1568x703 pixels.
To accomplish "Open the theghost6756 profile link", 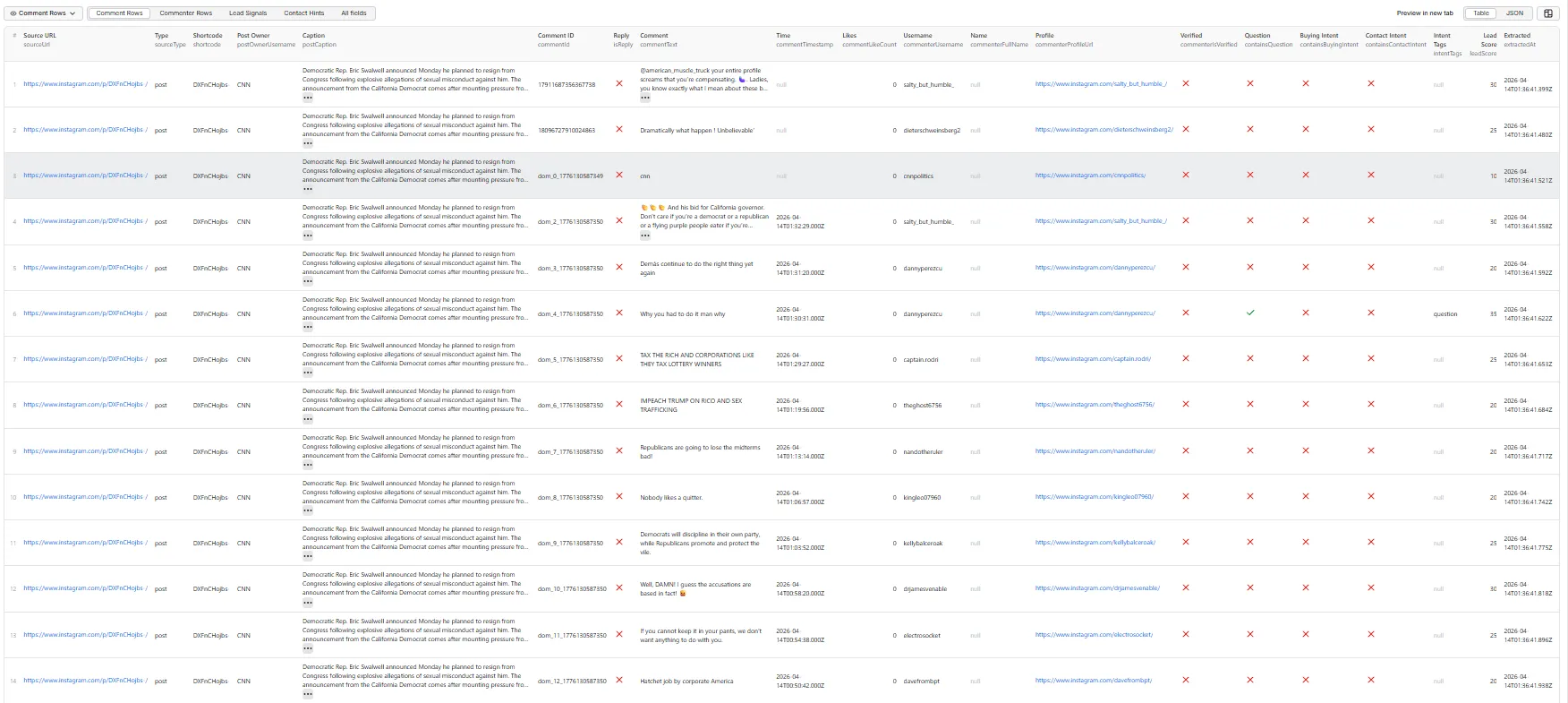I will (x=1095, y=405).
